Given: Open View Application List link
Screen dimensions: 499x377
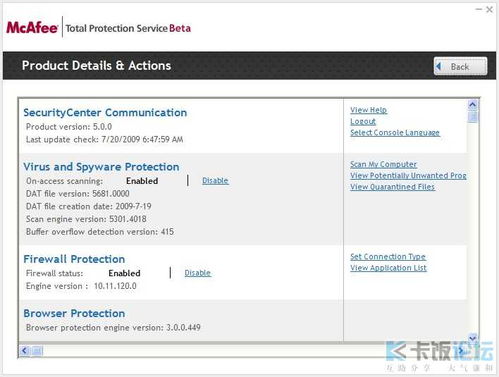Looking at the screenshot, I should tap(388, 268).
